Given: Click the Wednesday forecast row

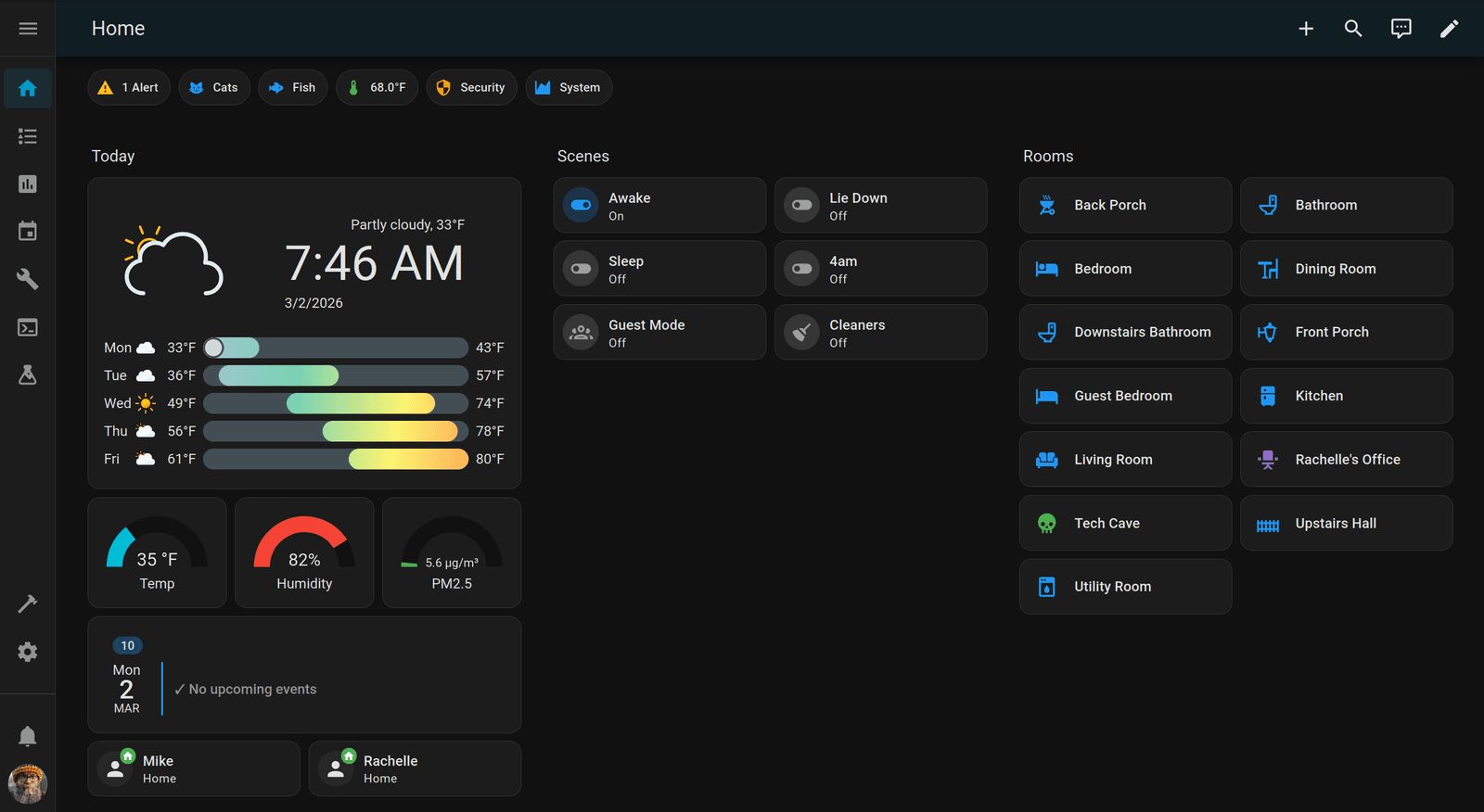Looking at the screenshot, I should point(304,403).
